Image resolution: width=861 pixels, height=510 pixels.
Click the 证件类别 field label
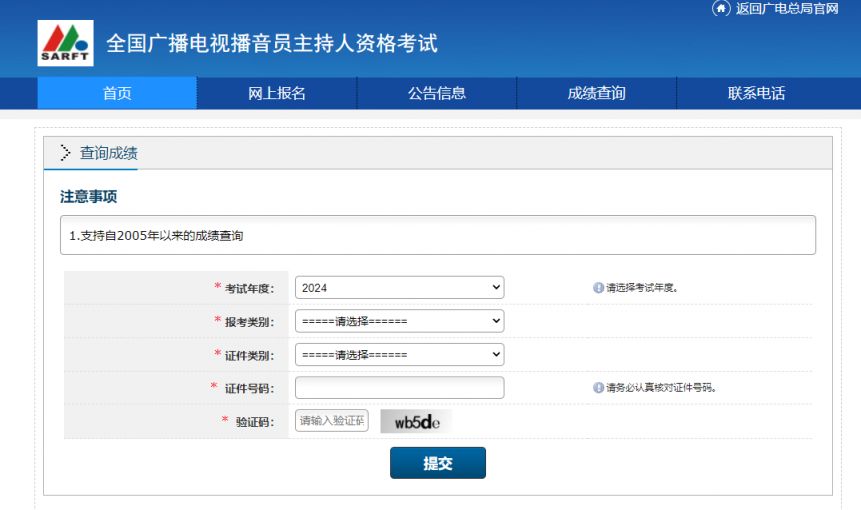(249, 355)
